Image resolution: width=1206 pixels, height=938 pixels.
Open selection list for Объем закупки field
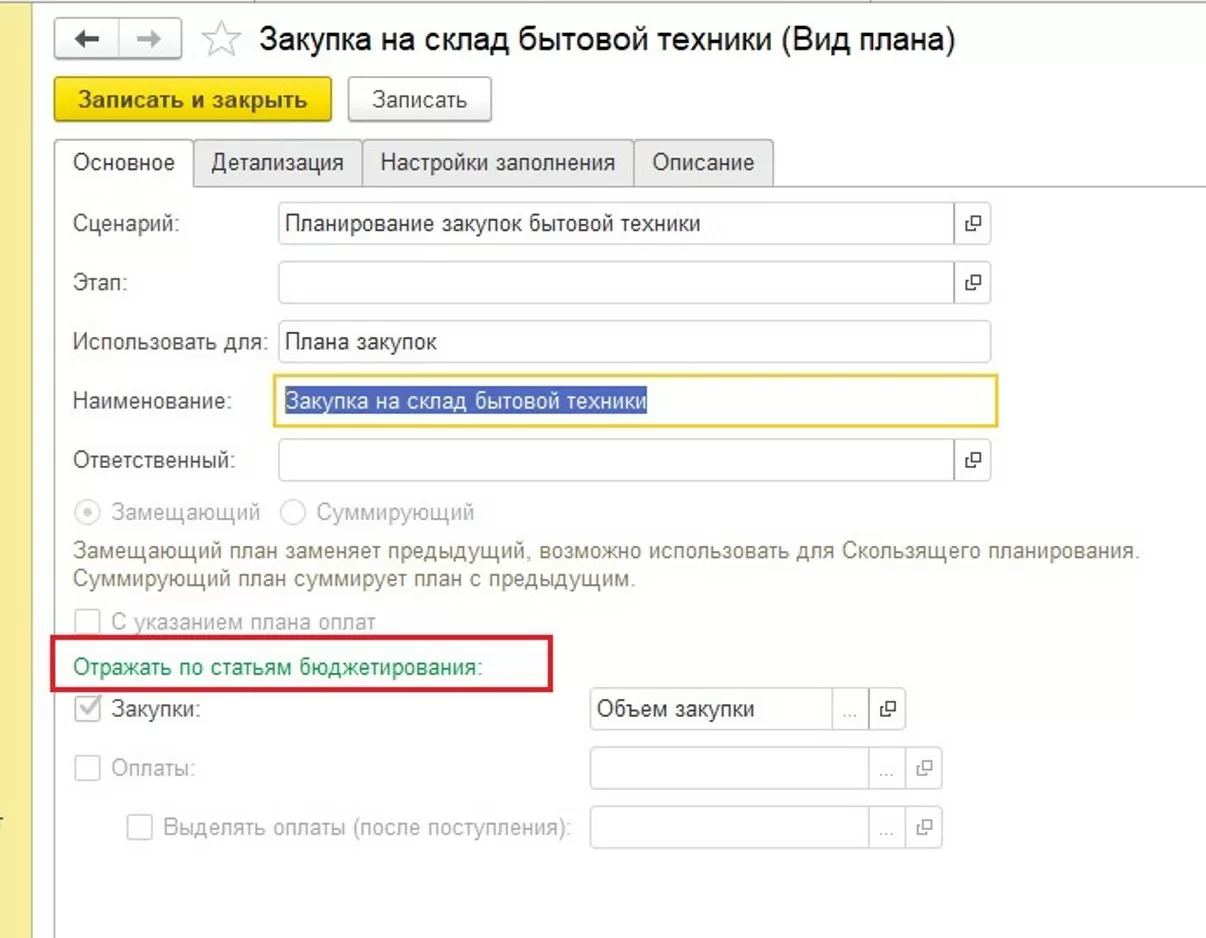850,710
